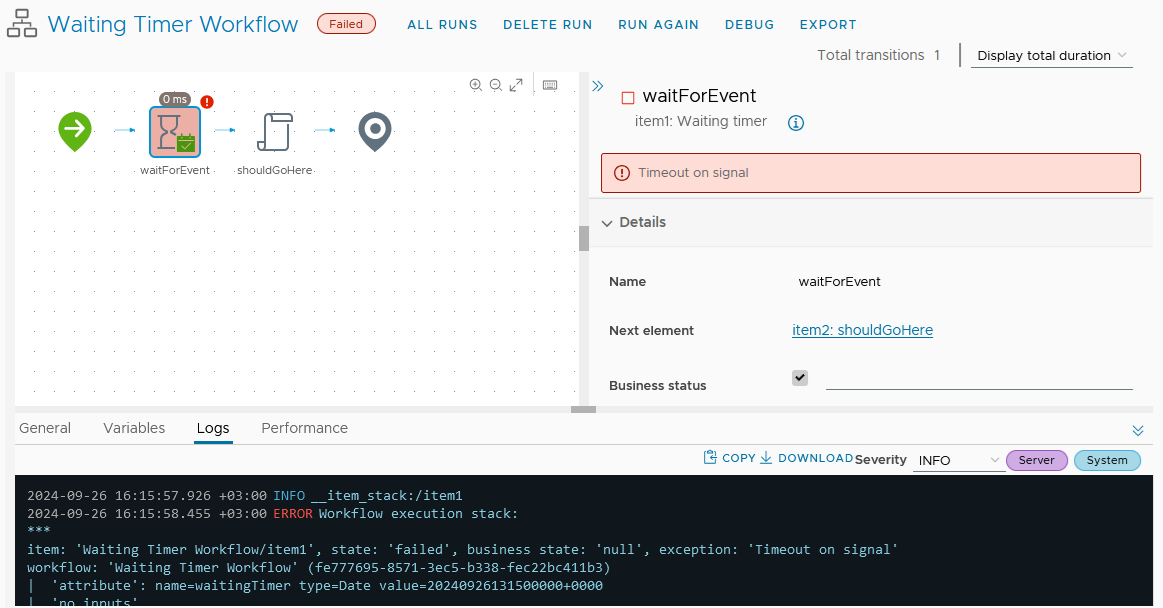Click the waitForEvent name value
The height and width of the screenshot is (608, 1163).
840,282
